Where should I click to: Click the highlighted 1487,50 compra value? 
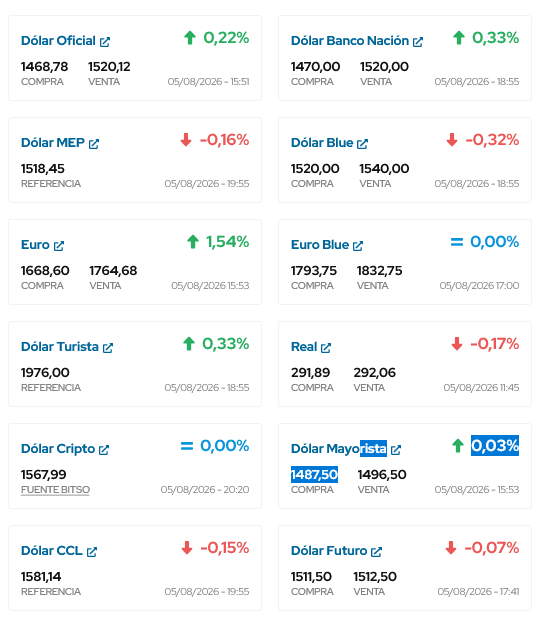coord(314,475)
